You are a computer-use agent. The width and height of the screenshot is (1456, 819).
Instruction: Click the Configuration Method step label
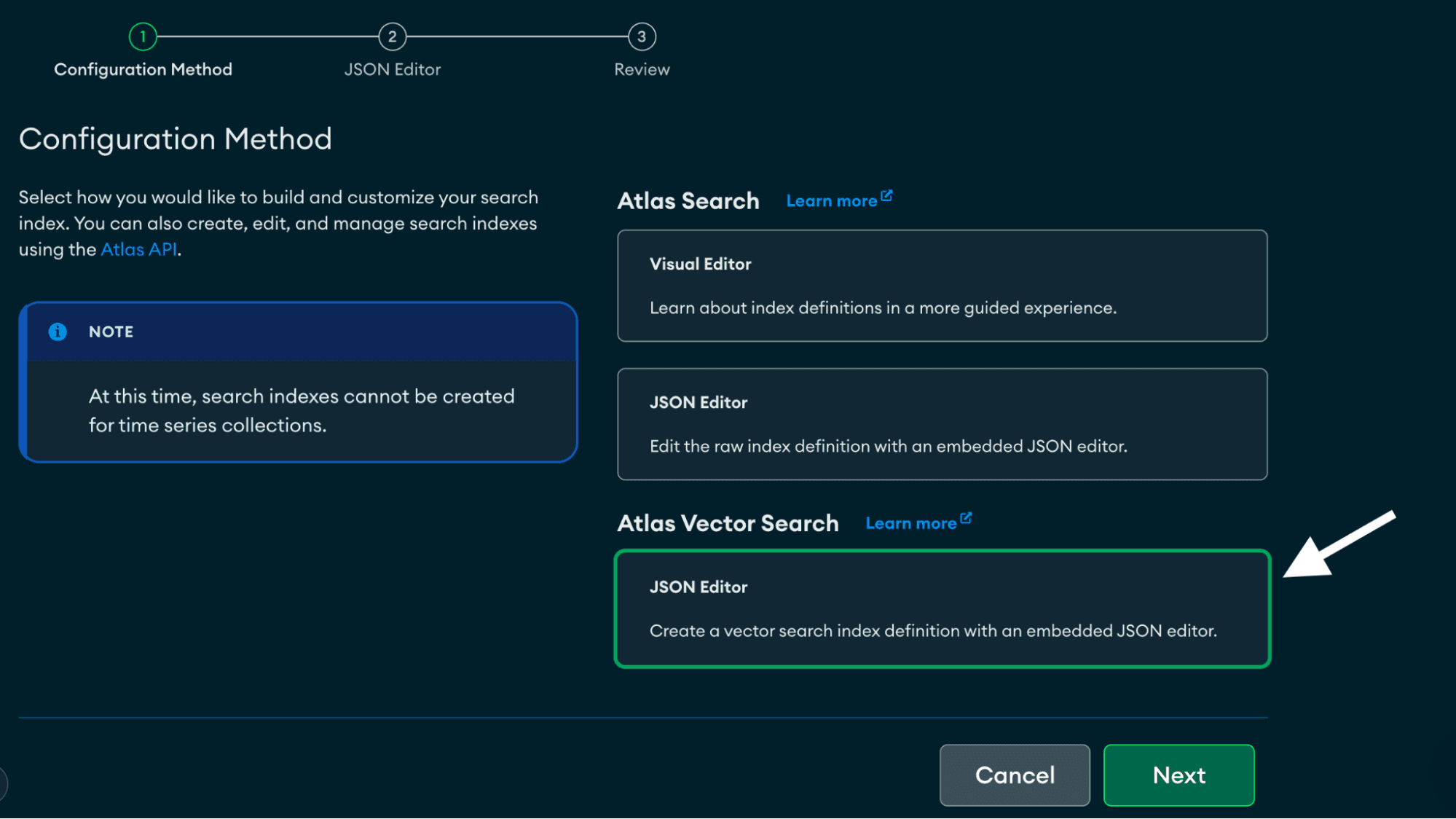(x=143, y=69)
